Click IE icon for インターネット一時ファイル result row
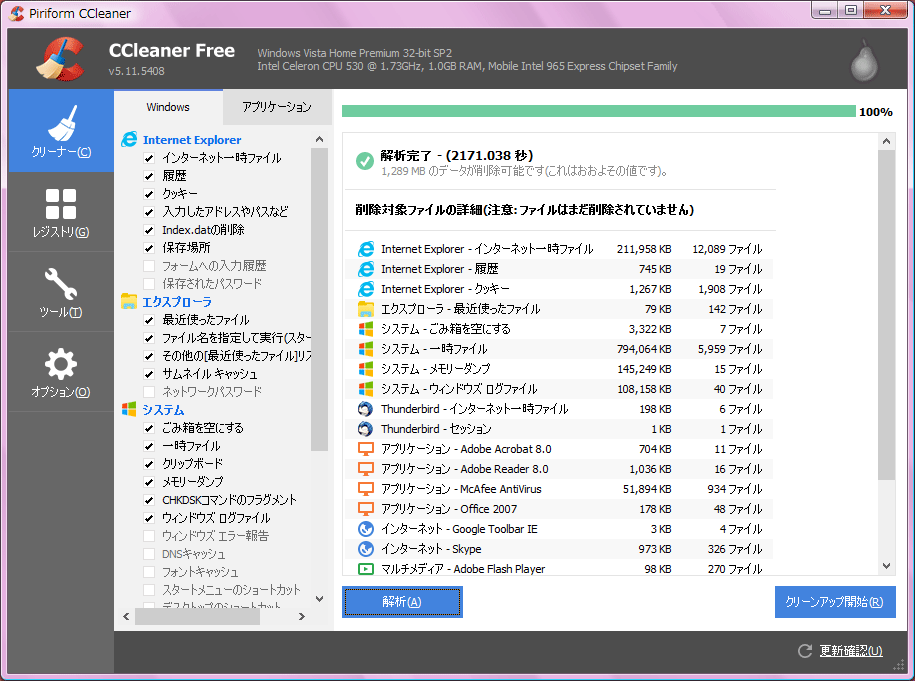This screenshot has width=915, height=681. tap(366, 249)
